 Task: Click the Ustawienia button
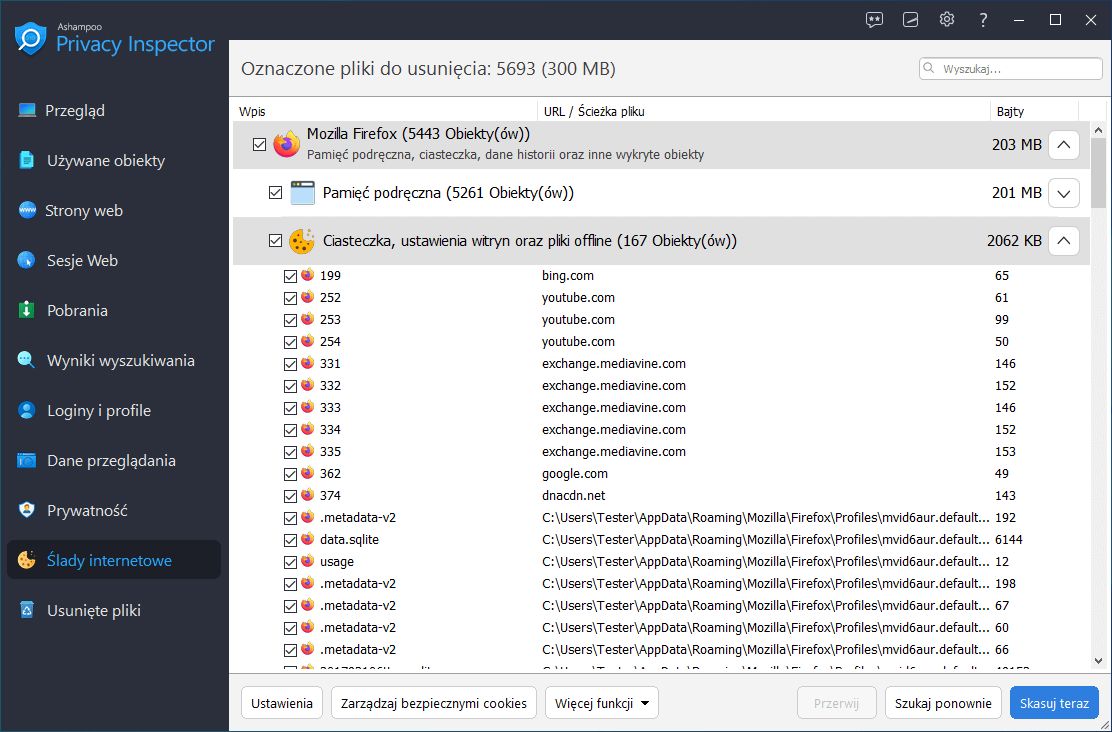(x=282, y=703)
